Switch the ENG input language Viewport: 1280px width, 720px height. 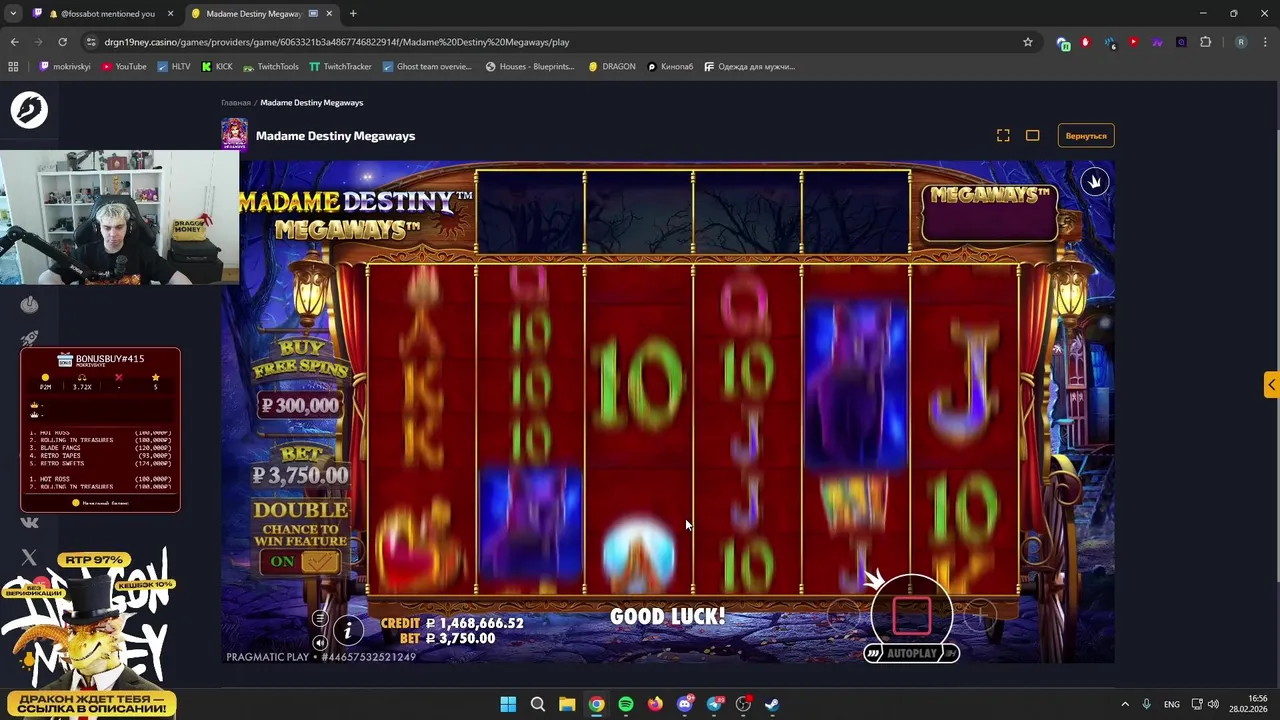[x=1171, y=704]
